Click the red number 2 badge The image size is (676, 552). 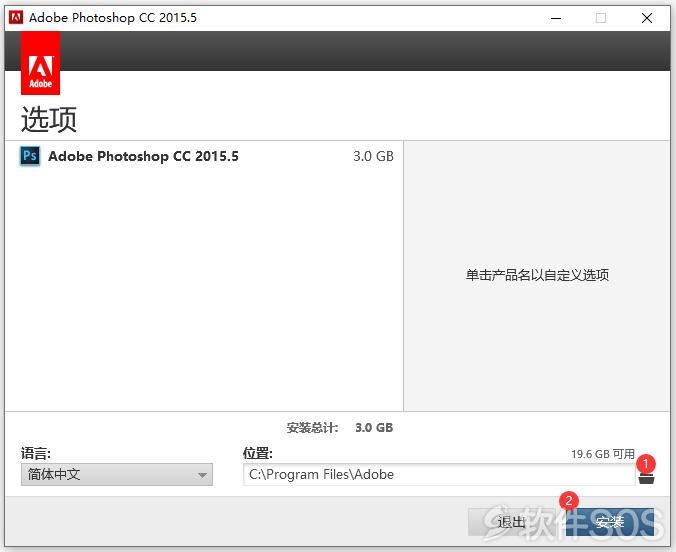569,500
